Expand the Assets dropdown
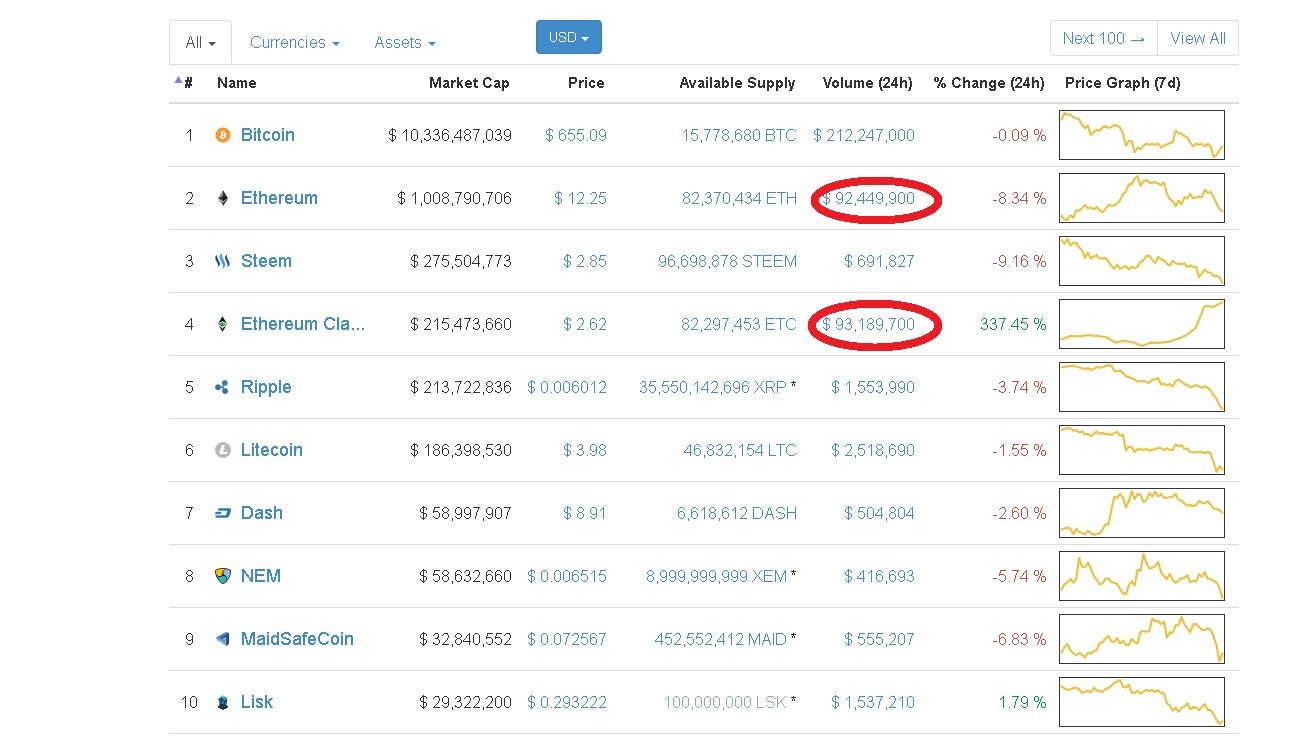This screenshot has height=736, width=1289. pos(405,42)
